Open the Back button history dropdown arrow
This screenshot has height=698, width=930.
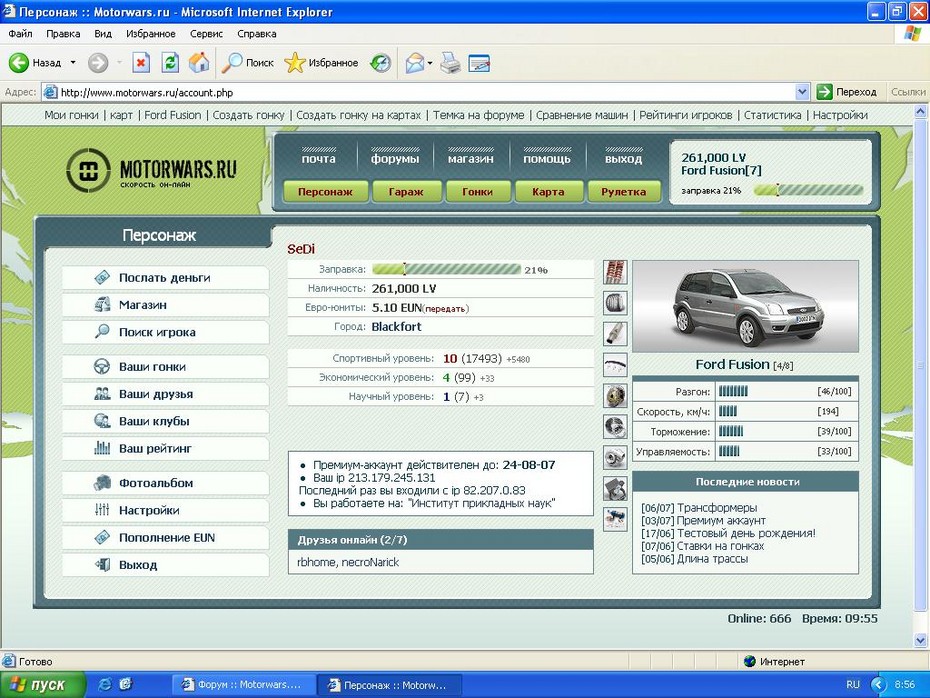pos(73,62)
